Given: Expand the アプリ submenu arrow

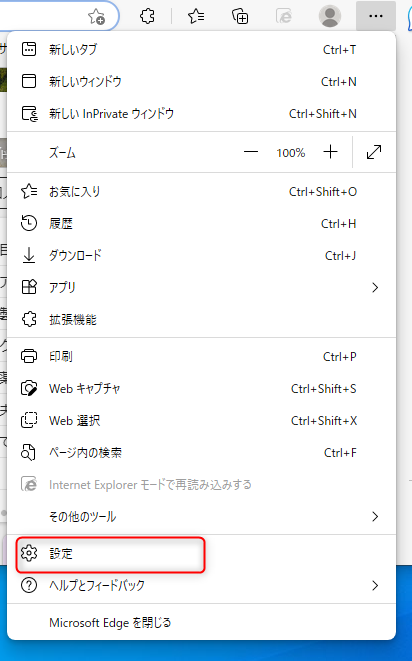Looking at the screenshot, I should [375, 288].
